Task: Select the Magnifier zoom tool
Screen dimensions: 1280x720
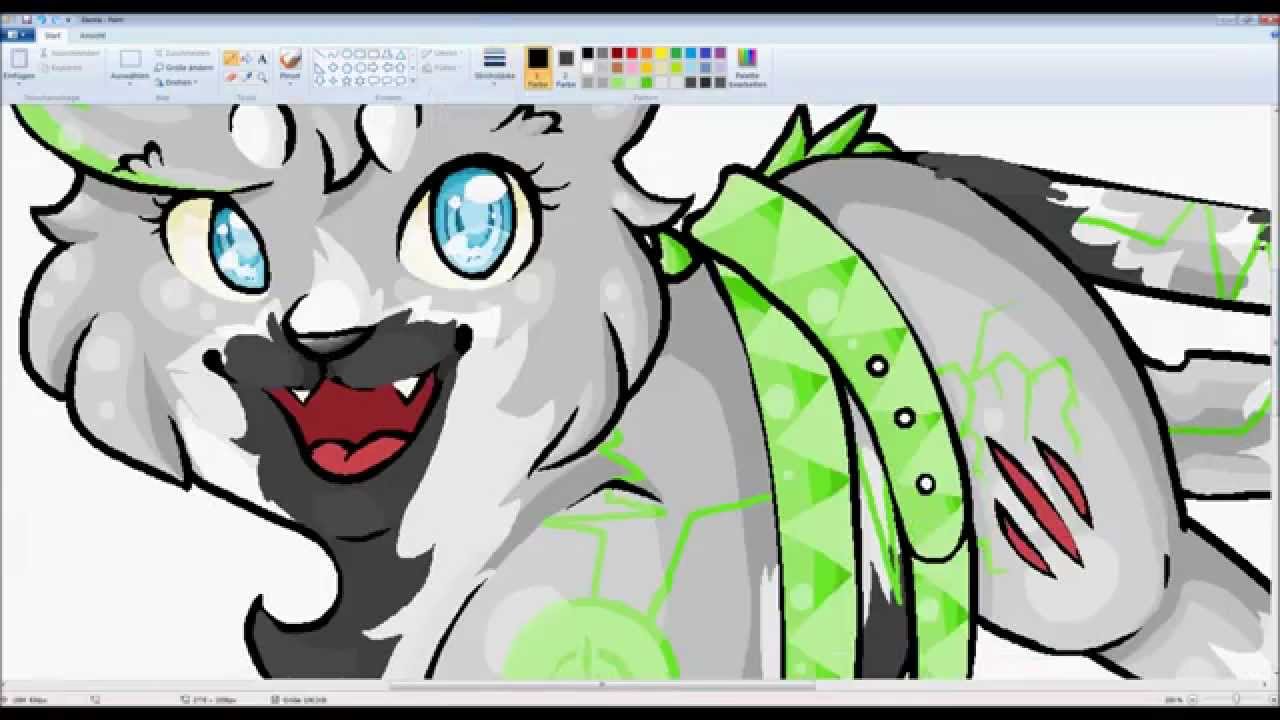Action: coord(262,77)
